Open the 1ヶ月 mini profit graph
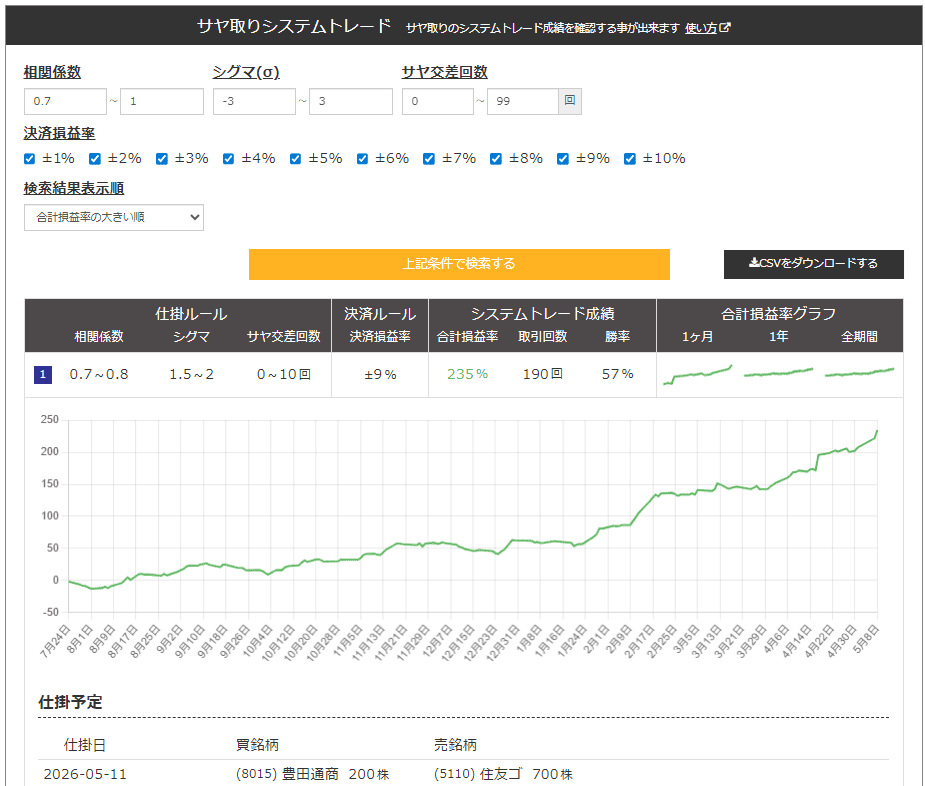The width and height of the screenshot is (925, 786). click(x=697, y=375)
